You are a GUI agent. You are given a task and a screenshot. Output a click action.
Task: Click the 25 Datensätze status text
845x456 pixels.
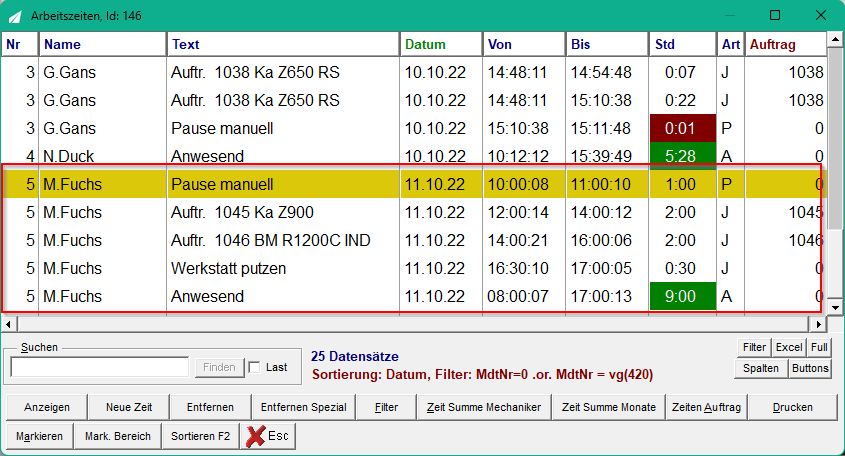[355, 356]
